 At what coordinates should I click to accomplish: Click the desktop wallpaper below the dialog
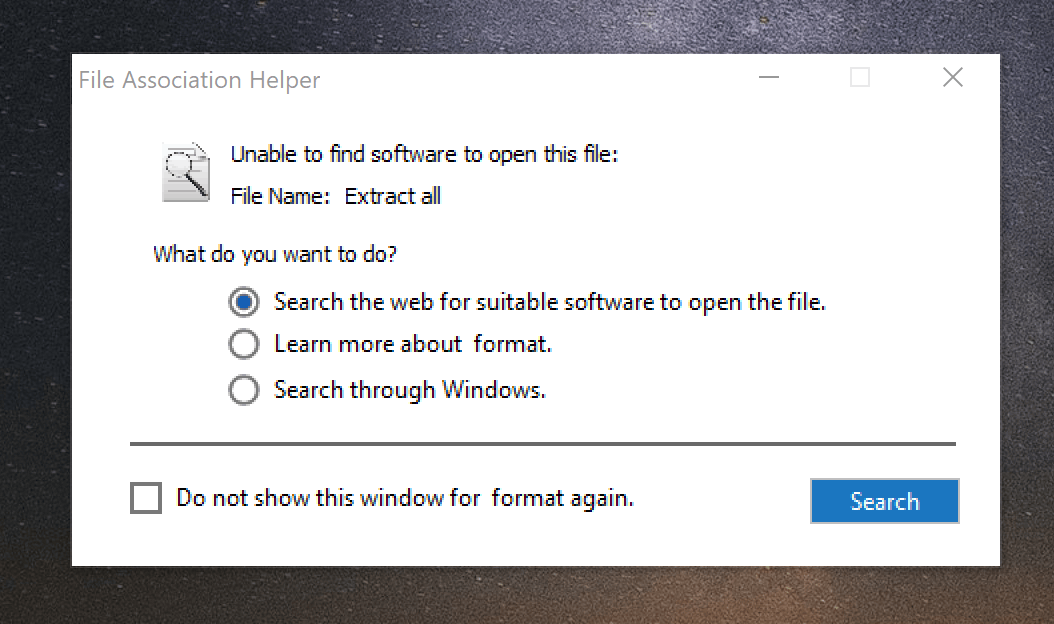coord(527,597)
